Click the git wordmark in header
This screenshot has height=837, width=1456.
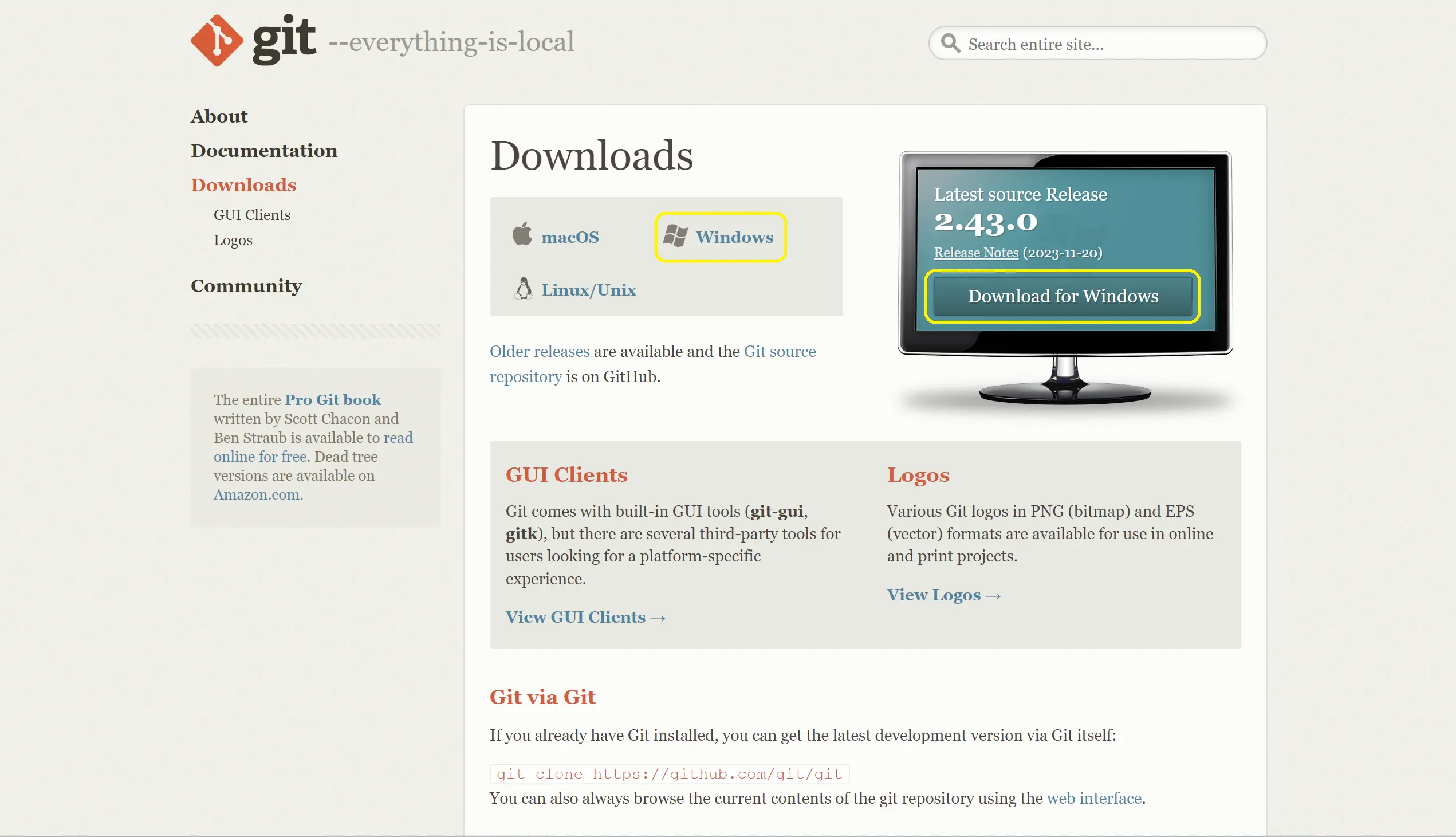click(284, 39)
